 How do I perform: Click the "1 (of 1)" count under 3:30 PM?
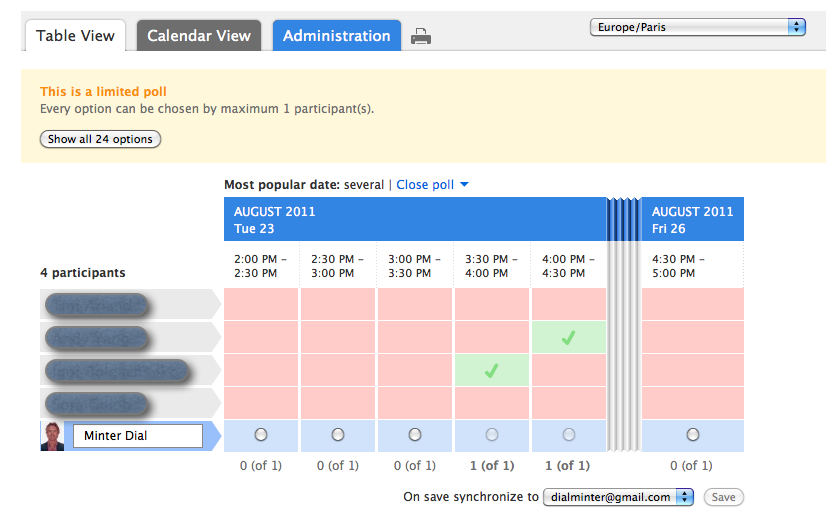coord(492,466)
